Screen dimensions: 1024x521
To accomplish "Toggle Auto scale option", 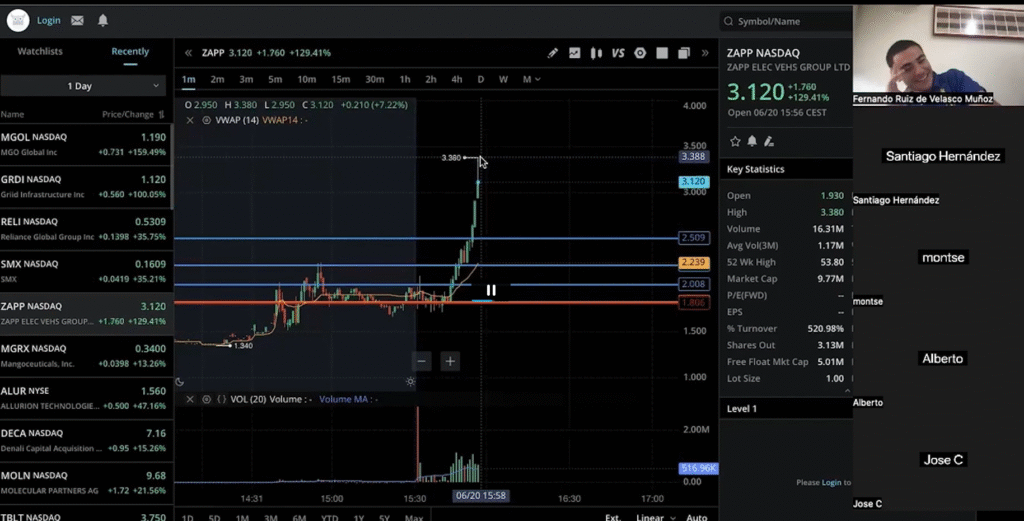I will coord(697,517).
